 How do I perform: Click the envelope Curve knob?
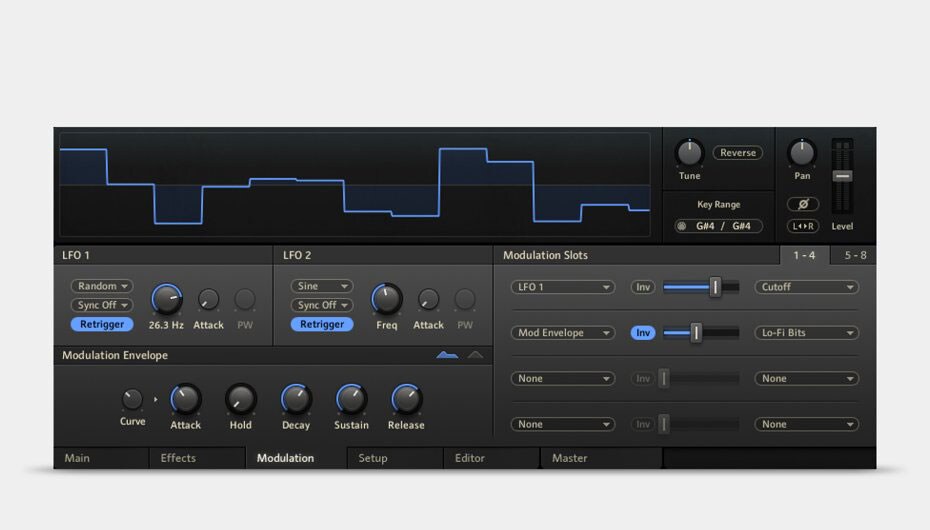click(132, 399)
